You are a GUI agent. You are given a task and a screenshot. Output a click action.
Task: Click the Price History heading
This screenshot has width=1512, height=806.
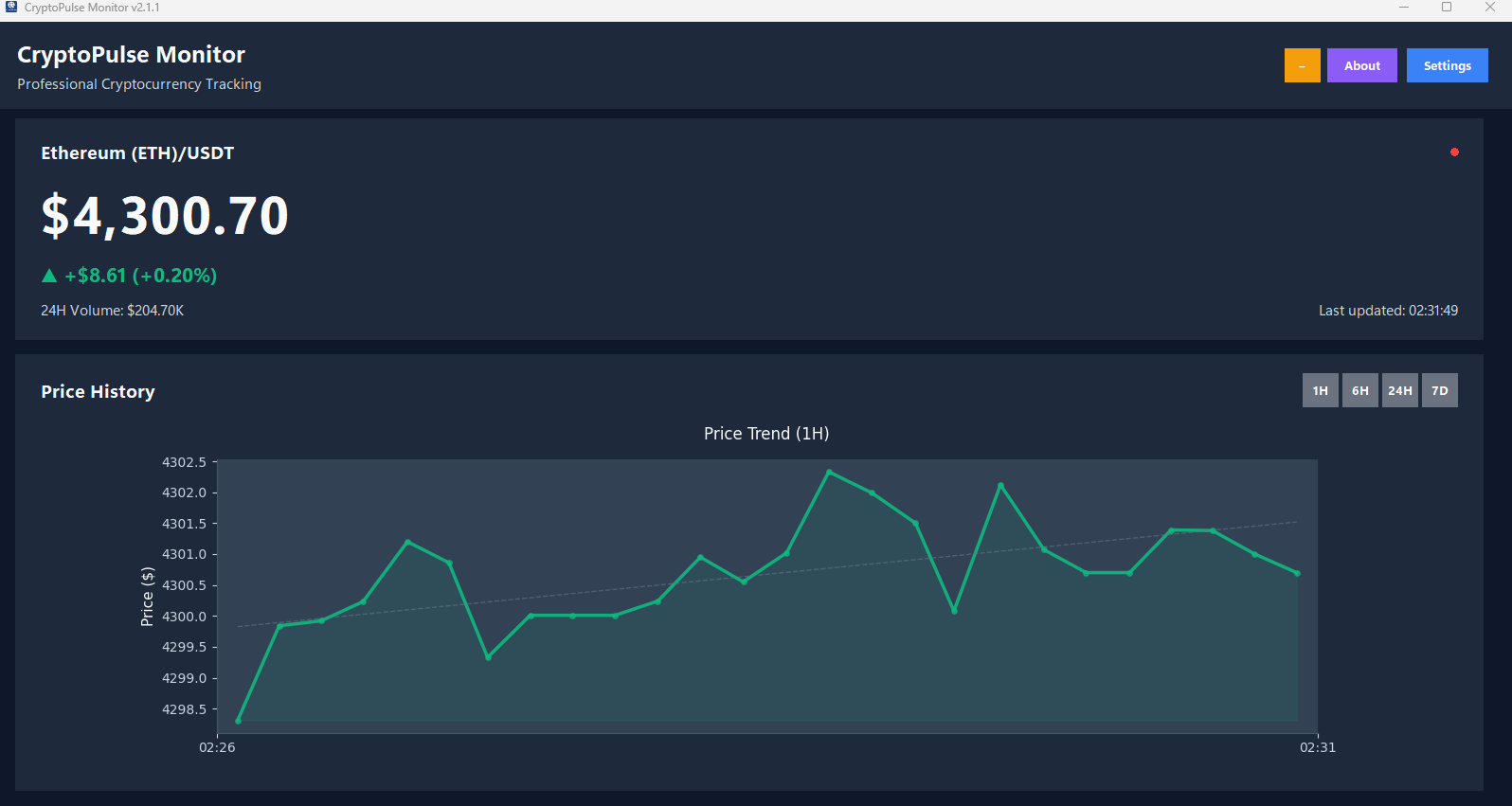(98, 391)
